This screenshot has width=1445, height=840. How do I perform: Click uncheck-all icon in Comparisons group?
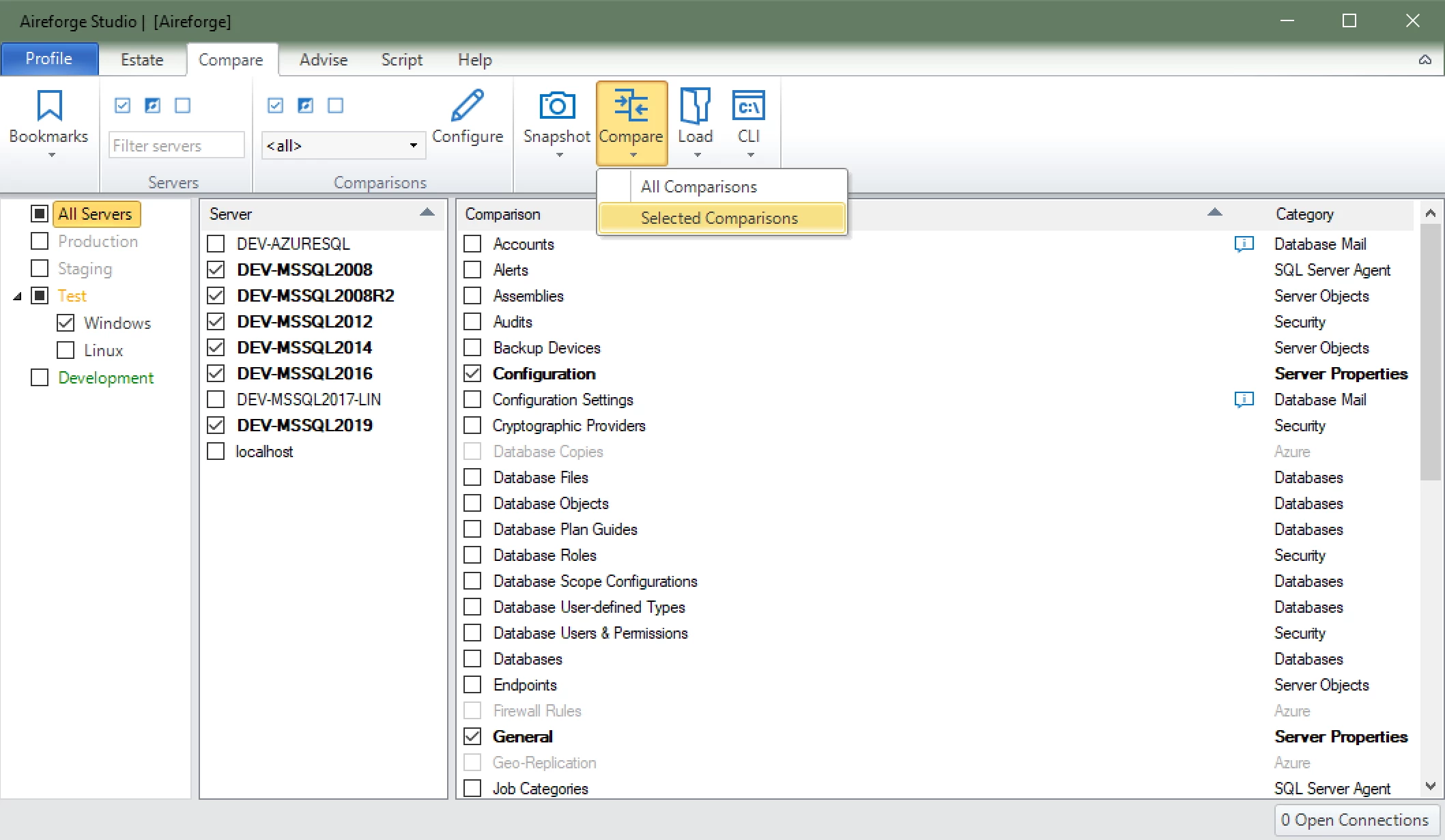tap(335, 106)
